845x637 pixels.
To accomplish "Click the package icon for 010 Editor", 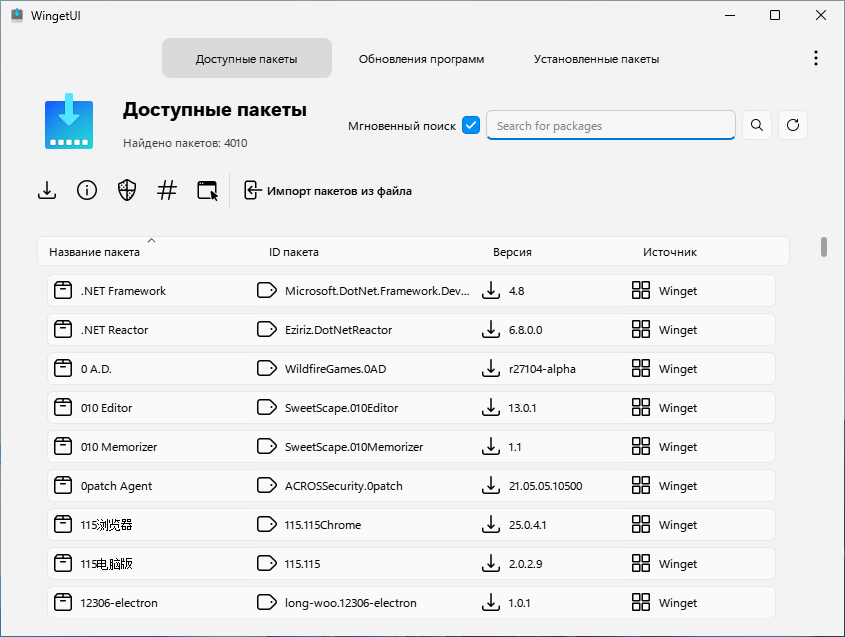I will tap(63, 407).
